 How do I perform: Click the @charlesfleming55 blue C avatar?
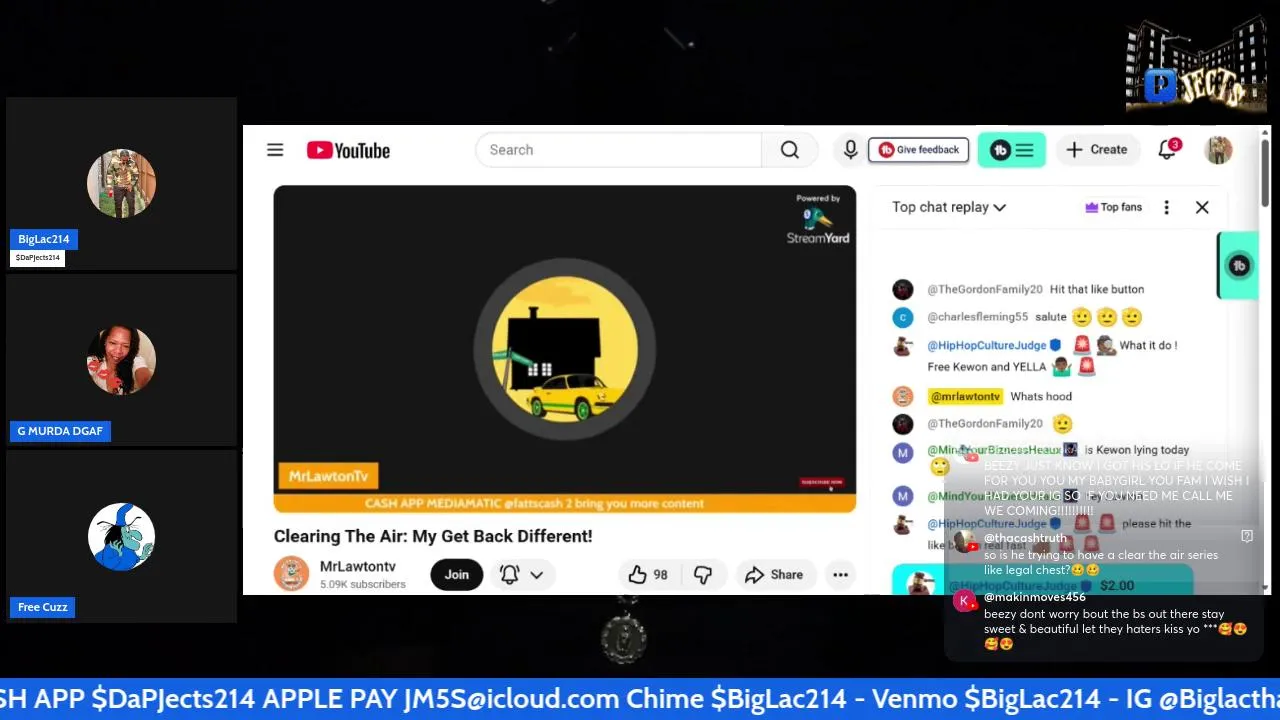point(903,317)
